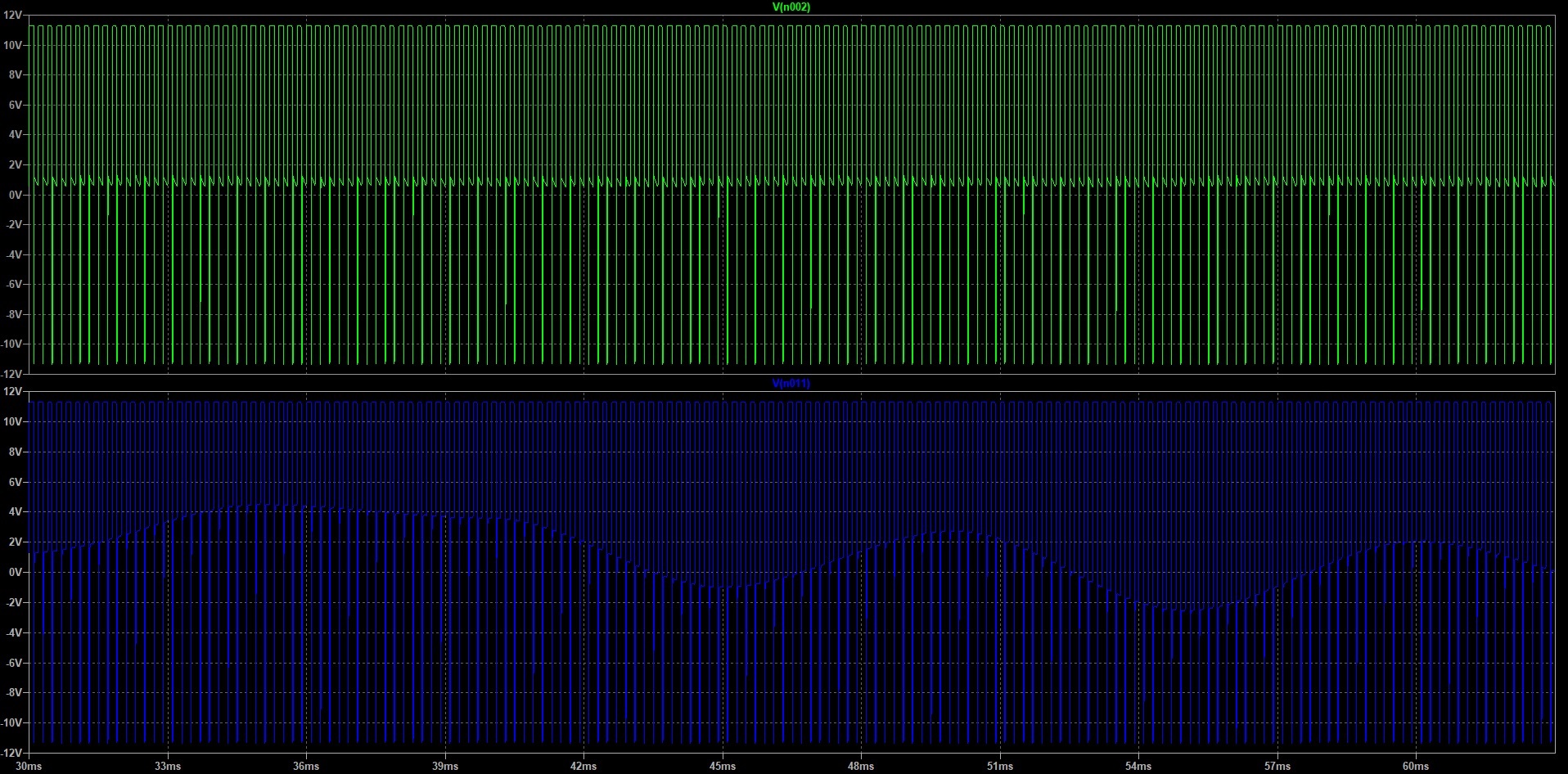Select the green V(n002) trace label
The width and height of the screenshot is (1568, 774).
[x=791, y=7]
